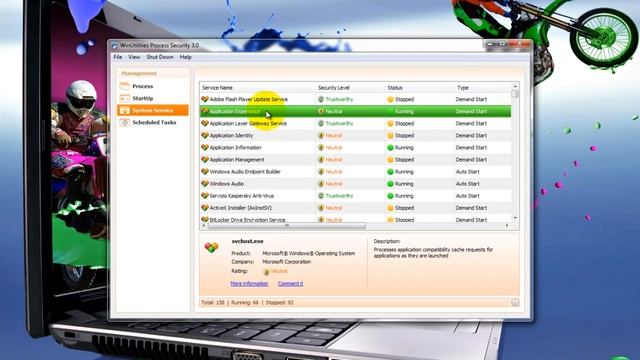The width and height of the screenshot is (640, 360).
Task: Click the System Service sidebar icon
Action: click(x=124, y=111)
